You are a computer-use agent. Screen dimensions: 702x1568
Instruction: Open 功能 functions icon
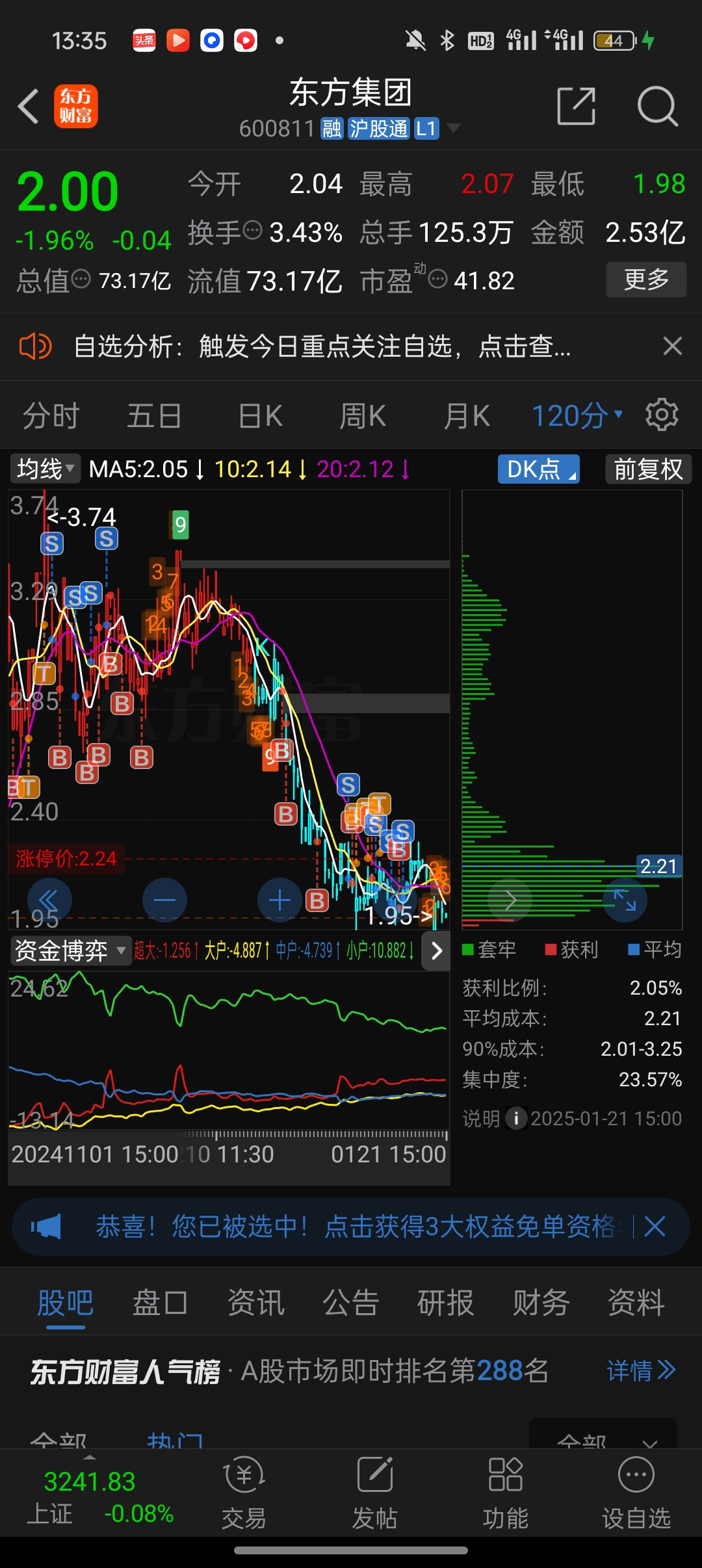coord(505,1493)
